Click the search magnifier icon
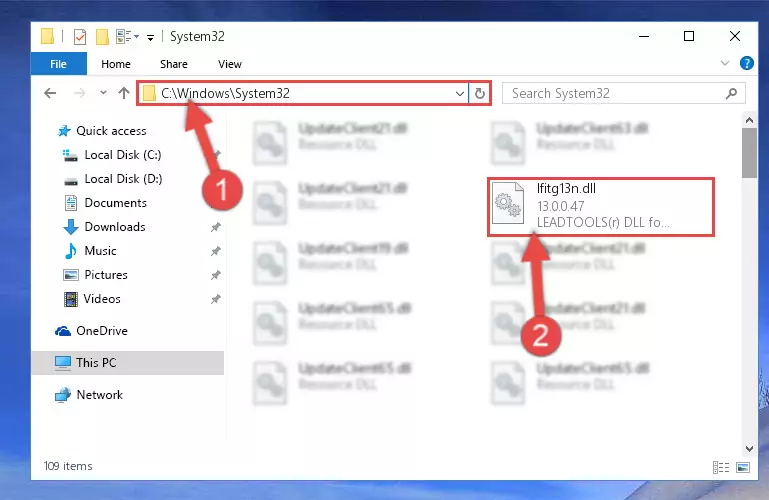The width and height of the screenshot is (769, 500). tap(731, 93)
